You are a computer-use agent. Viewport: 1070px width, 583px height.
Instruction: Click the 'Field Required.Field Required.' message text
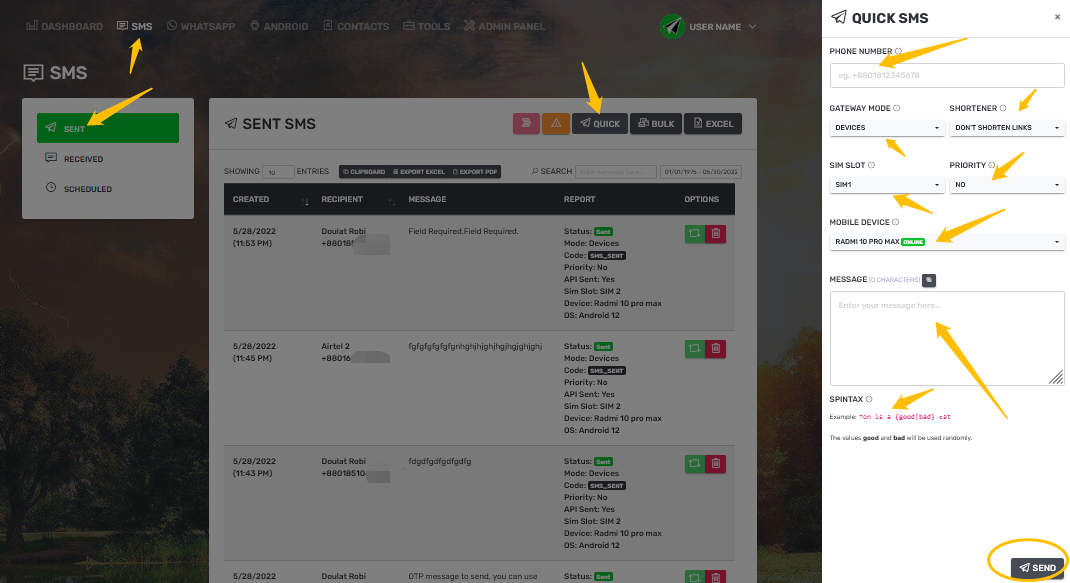pos(463,231)
